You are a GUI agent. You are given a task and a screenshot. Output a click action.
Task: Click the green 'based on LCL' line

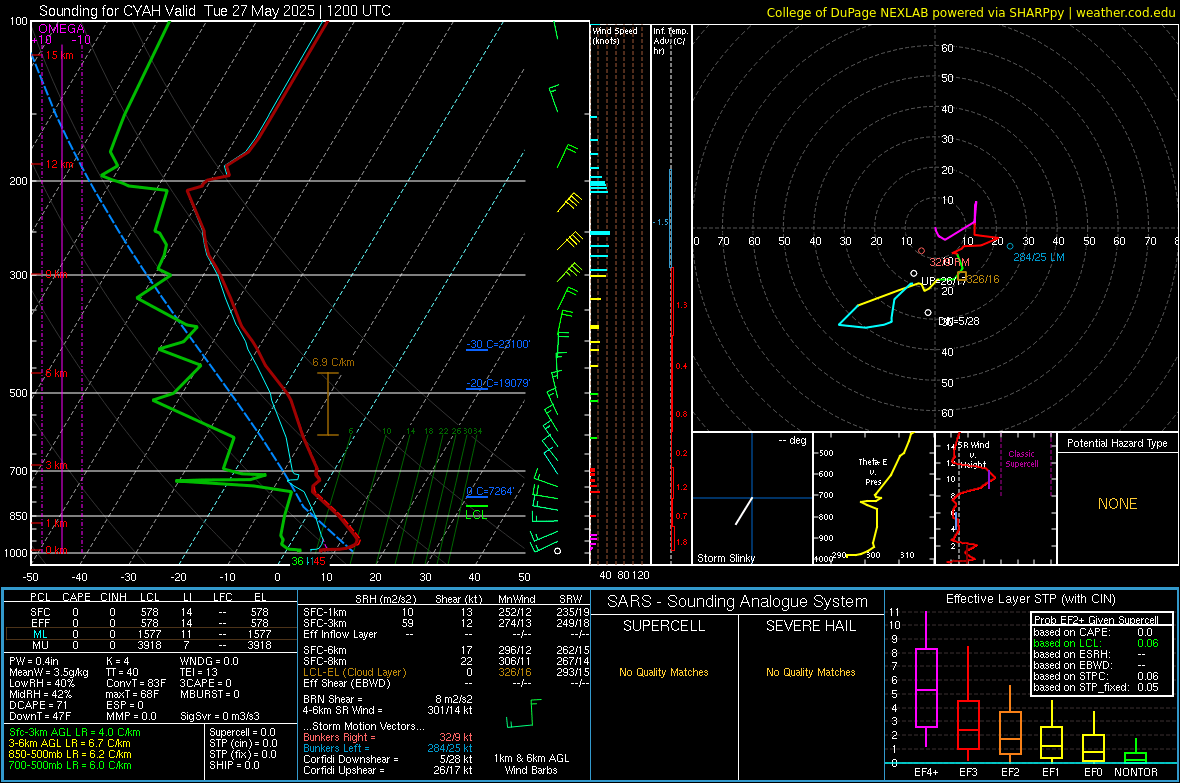click(1096, 643)
